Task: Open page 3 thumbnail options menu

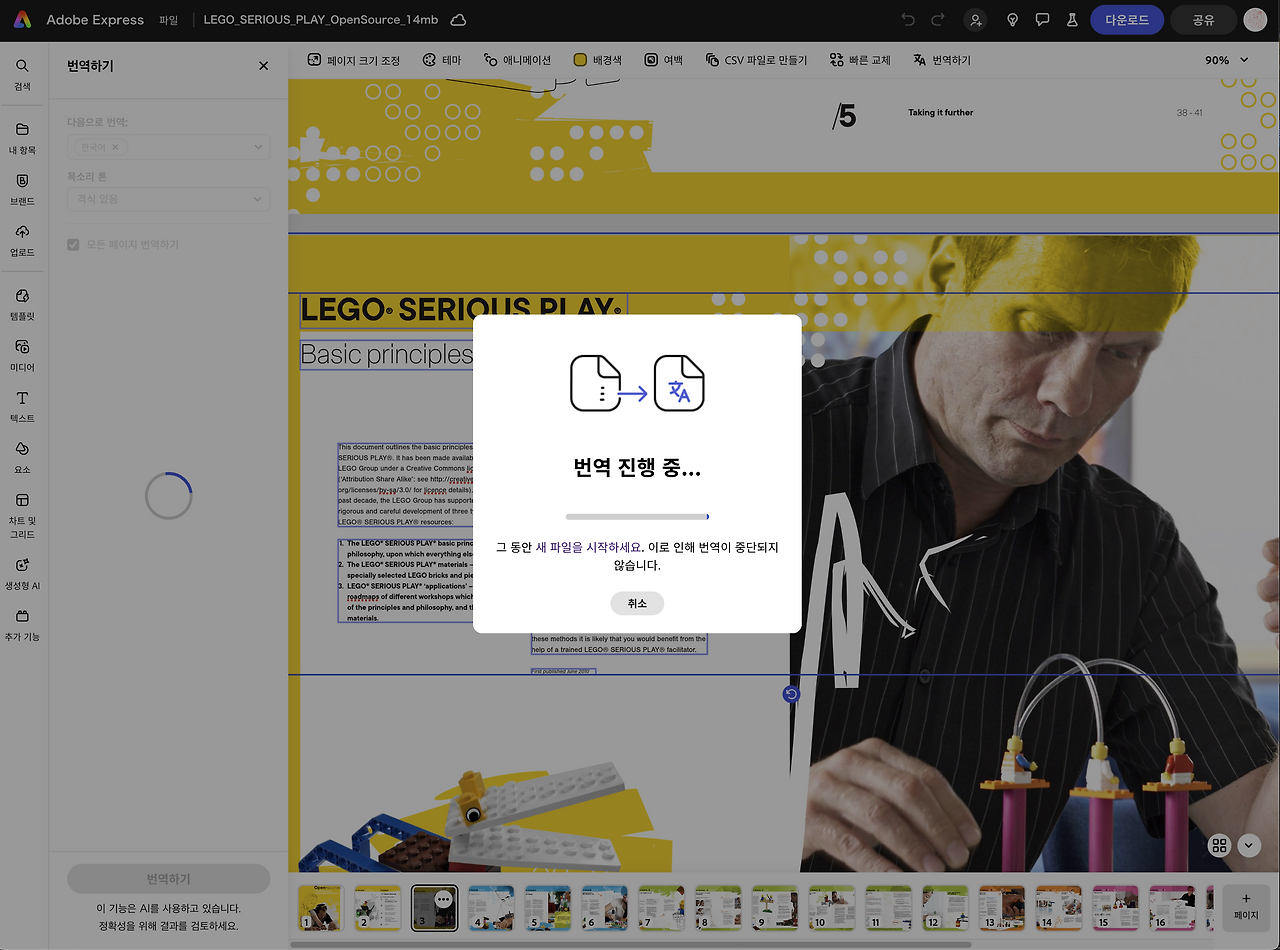Action: [x=443, y=899]
